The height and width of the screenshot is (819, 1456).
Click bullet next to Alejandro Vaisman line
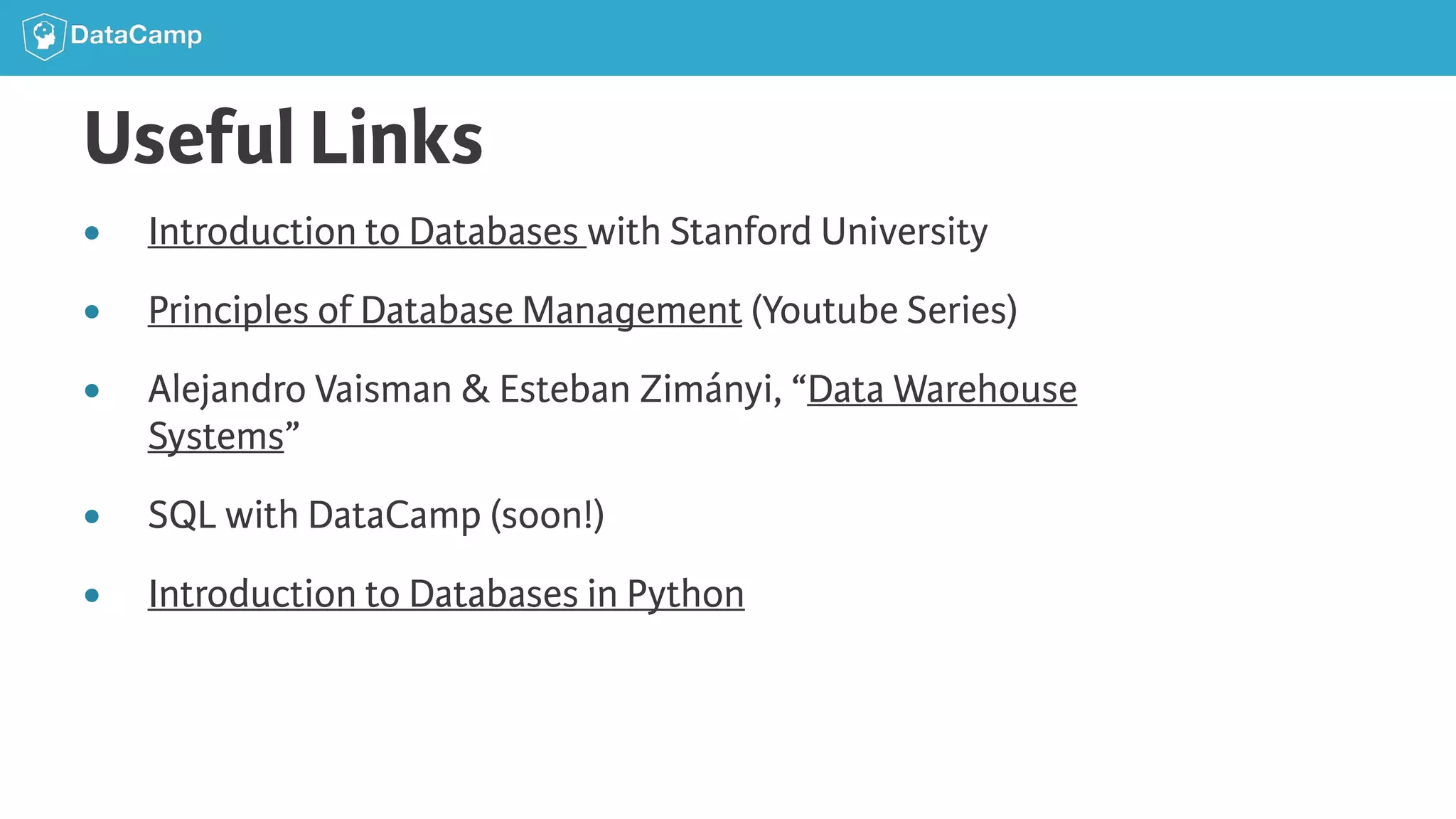92,390
